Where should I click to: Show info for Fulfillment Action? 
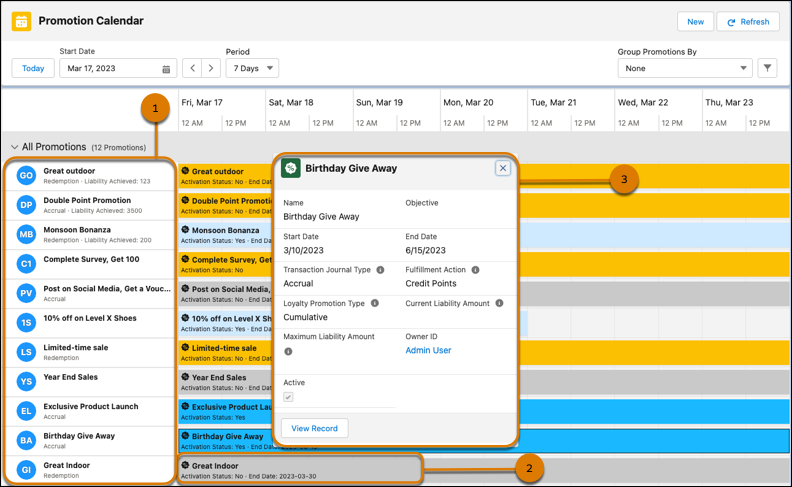click(475, 270)
